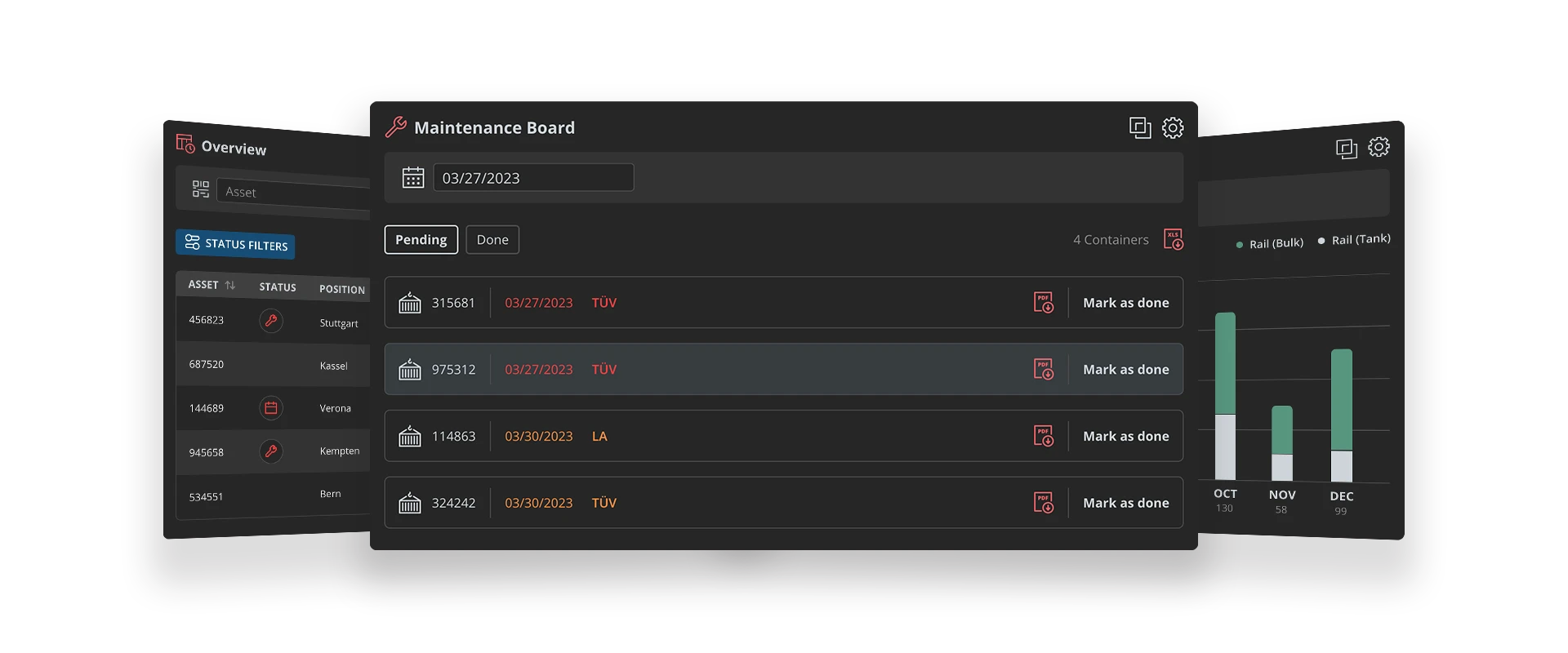Download PDF for container 315681
The height and width of the screenshot is (653, 1568).
(x=1044, y=302)
